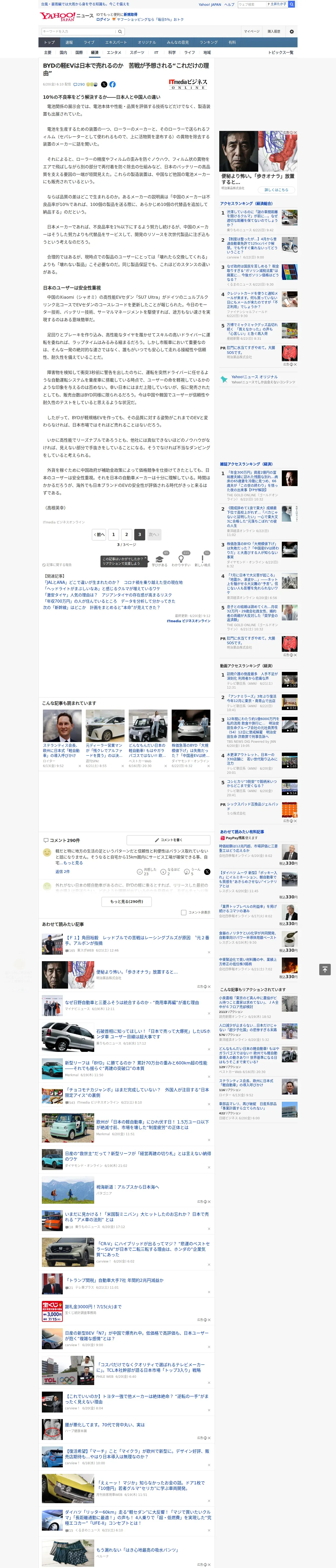Open related link about JALとANA
Viewport: 336px width, 1568px height.
[x=113, y=583]
